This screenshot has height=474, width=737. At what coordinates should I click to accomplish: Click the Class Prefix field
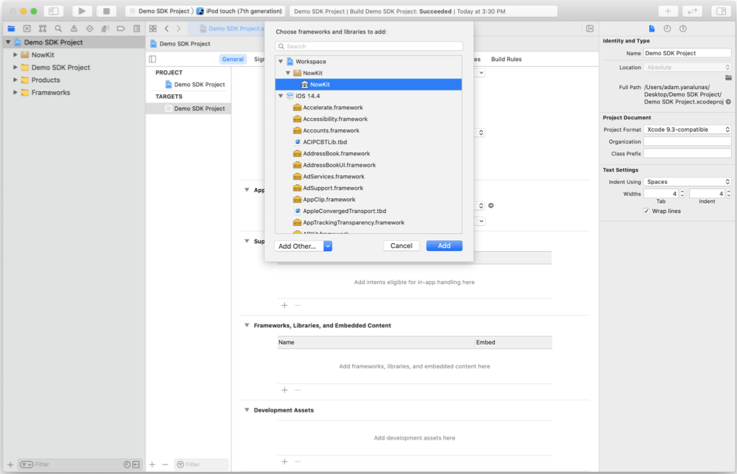click(x=687, y=154)
